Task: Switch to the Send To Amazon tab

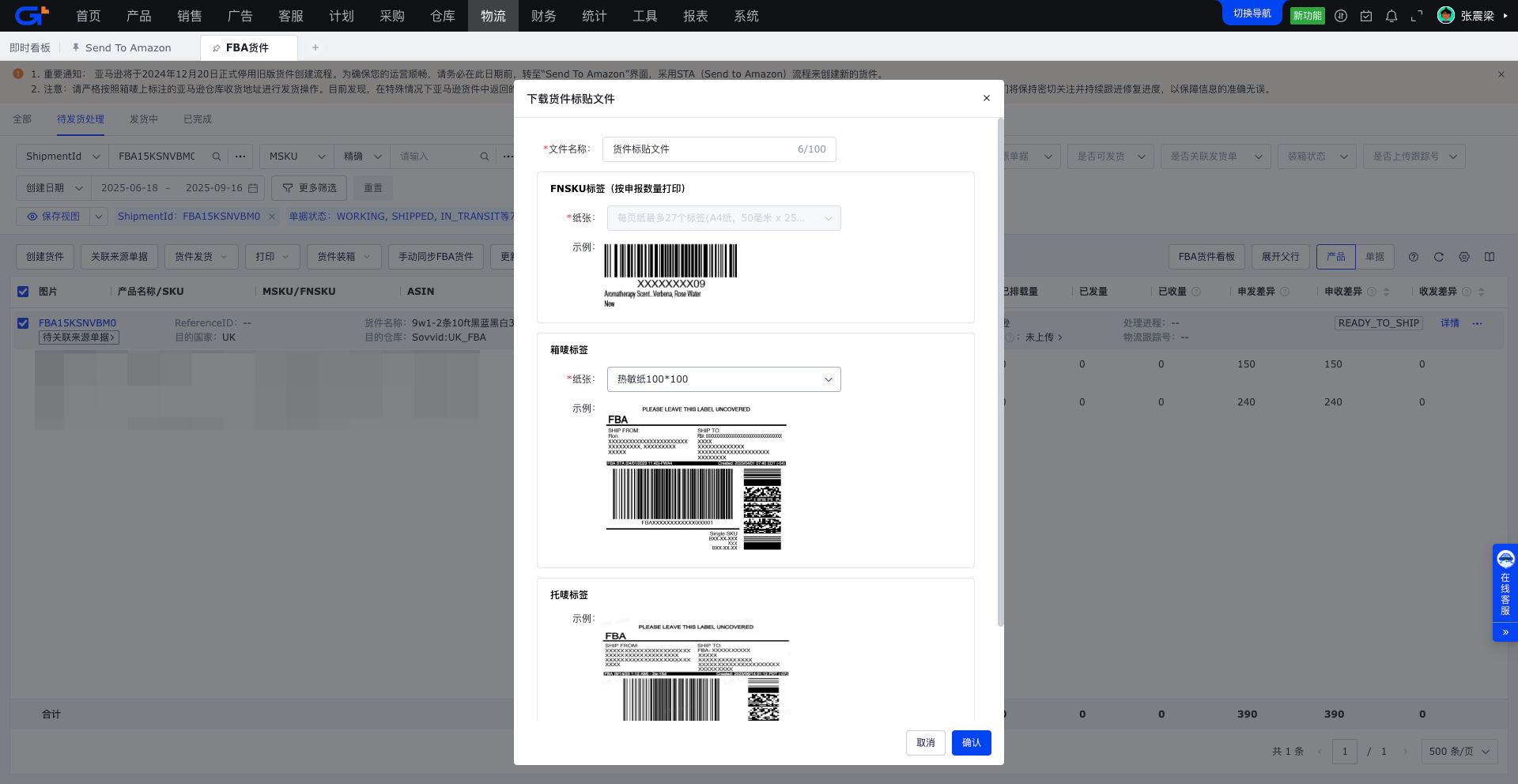Action: (127, 48)
